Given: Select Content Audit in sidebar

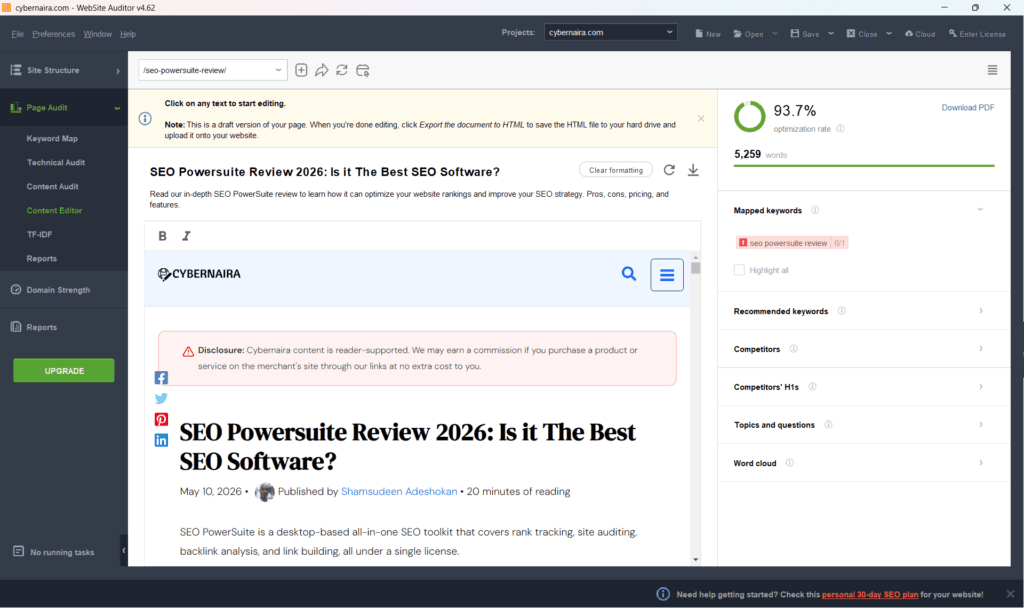Looking at the screenshot, I should tap(52, 187).
